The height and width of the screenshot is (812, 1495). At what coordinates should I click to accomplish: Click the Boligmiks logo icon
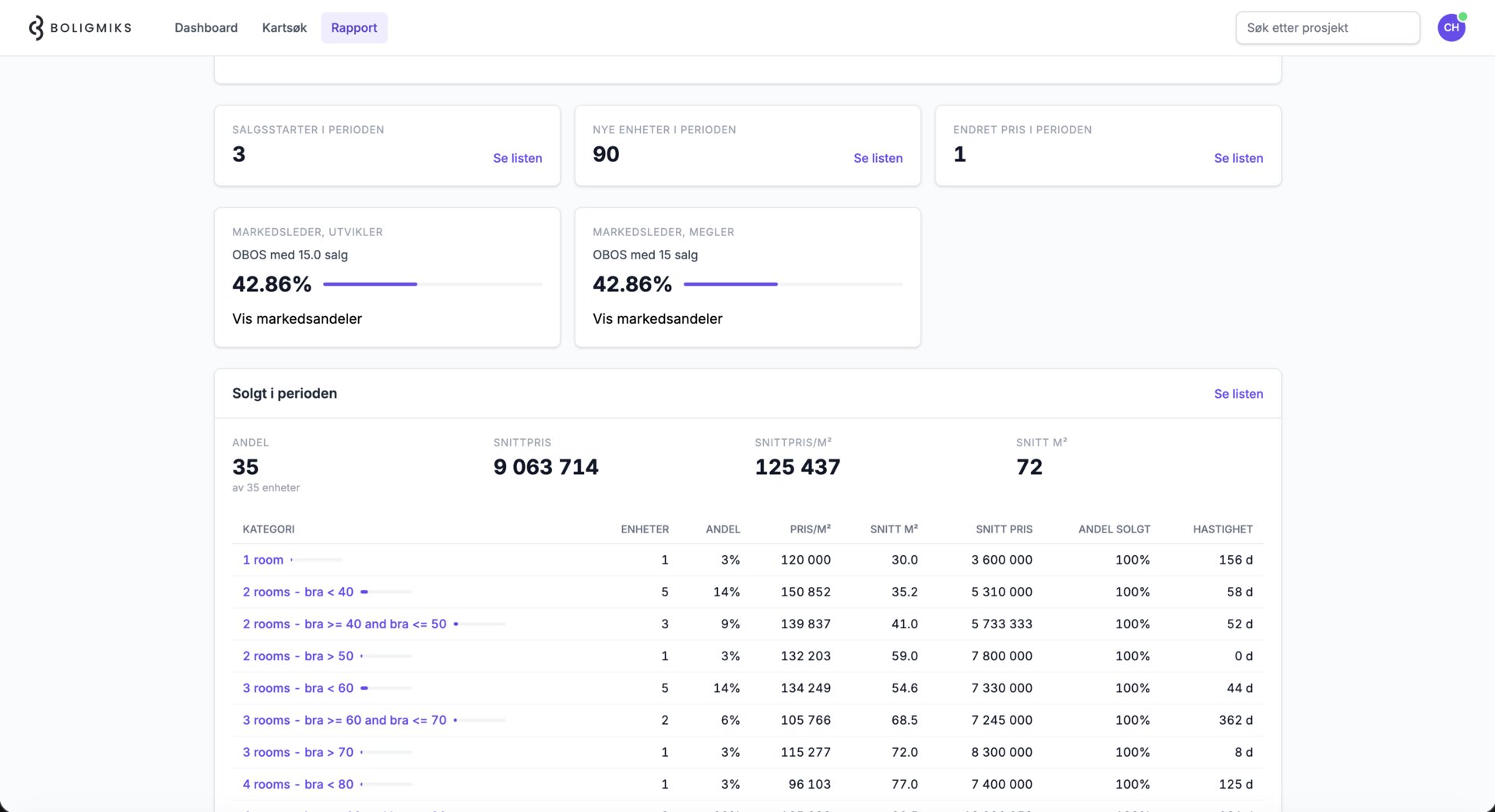[36, 28]
